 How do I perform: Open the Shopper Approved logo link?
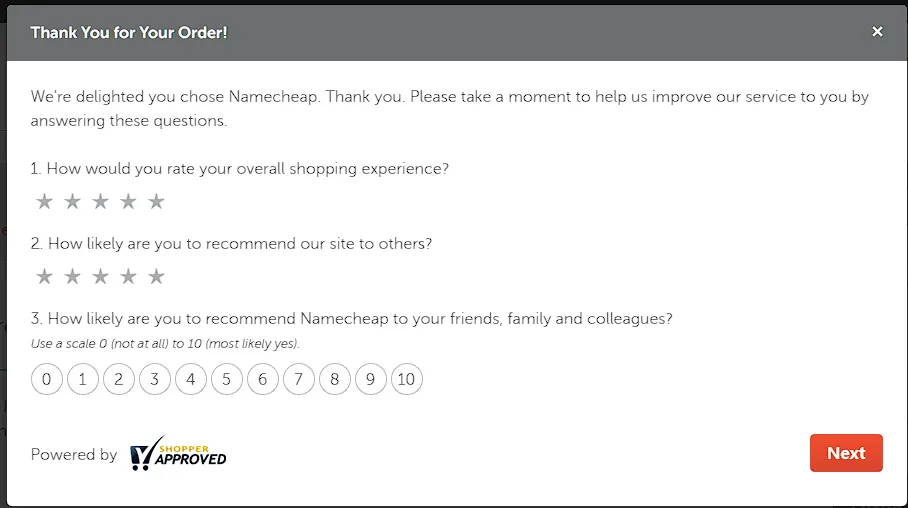click(178, 453)
